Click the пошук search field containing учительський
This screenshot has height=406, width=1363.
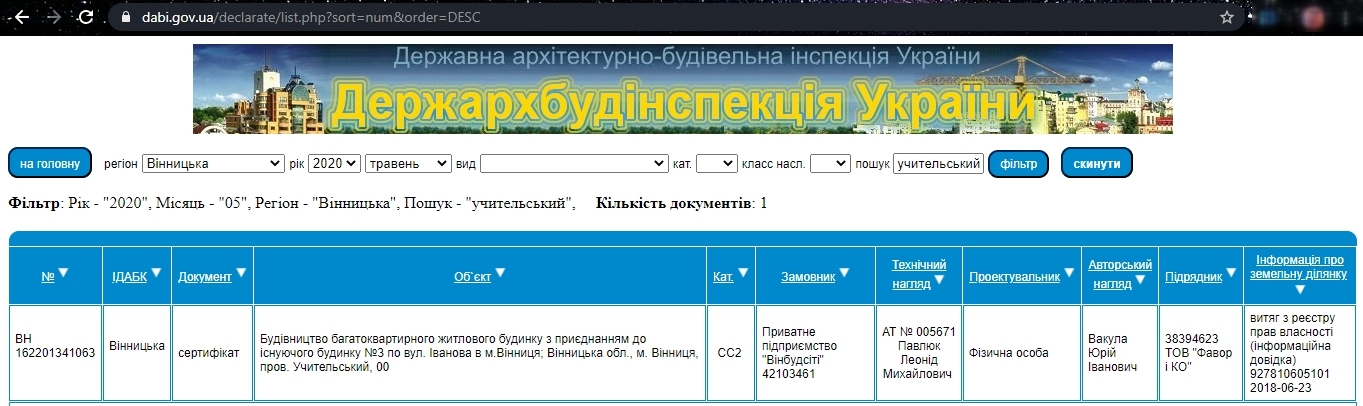pos(938,163)
